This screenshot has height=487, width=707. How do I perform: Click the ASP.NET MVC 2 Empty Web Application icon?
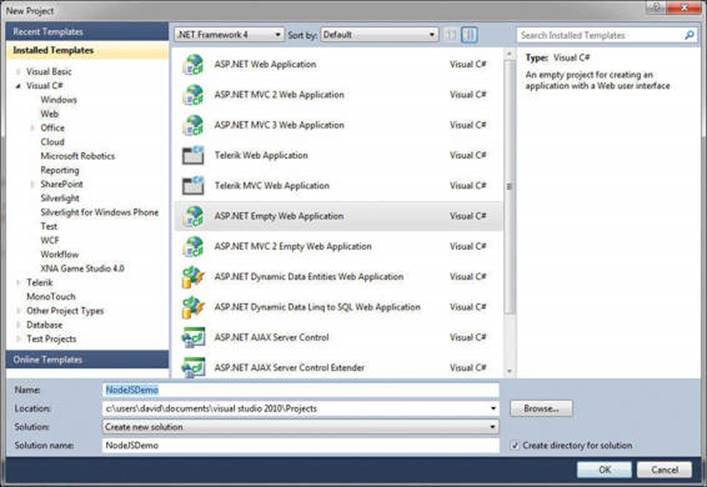[x=193, y=246]
